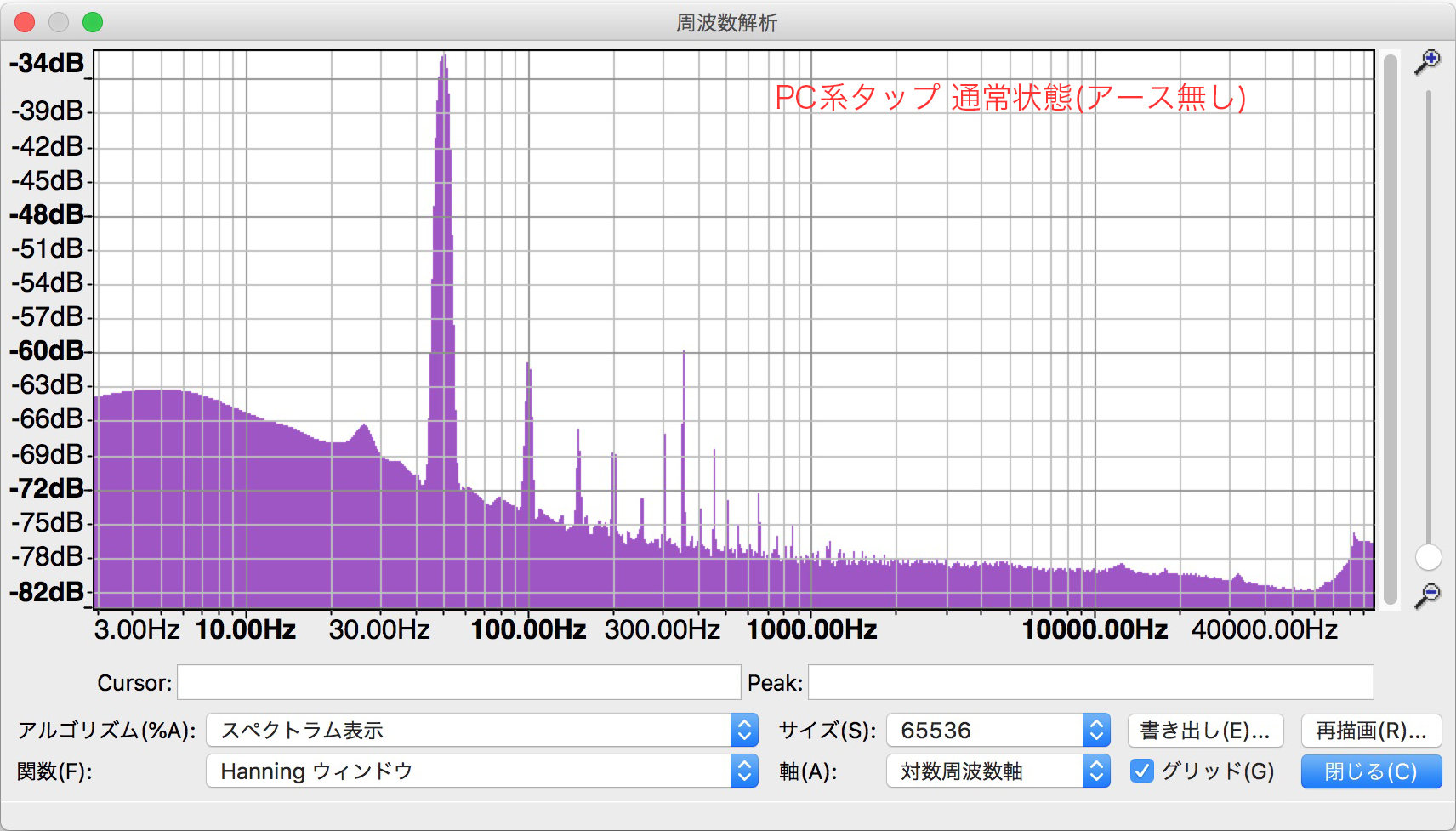Toggle the グリッド(G) grid checkbox
1456x831 pixels.
1142,771
